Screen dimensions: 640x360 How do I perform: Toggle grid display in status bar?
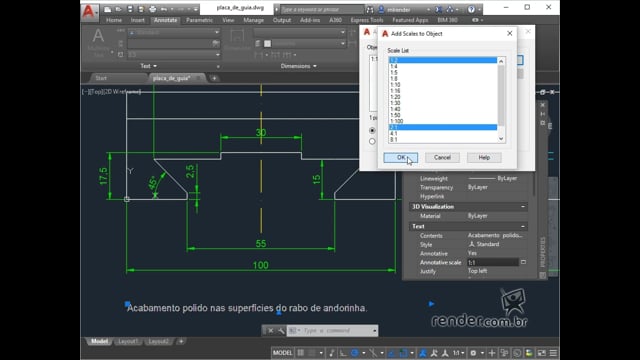click(x=301, y=353)
